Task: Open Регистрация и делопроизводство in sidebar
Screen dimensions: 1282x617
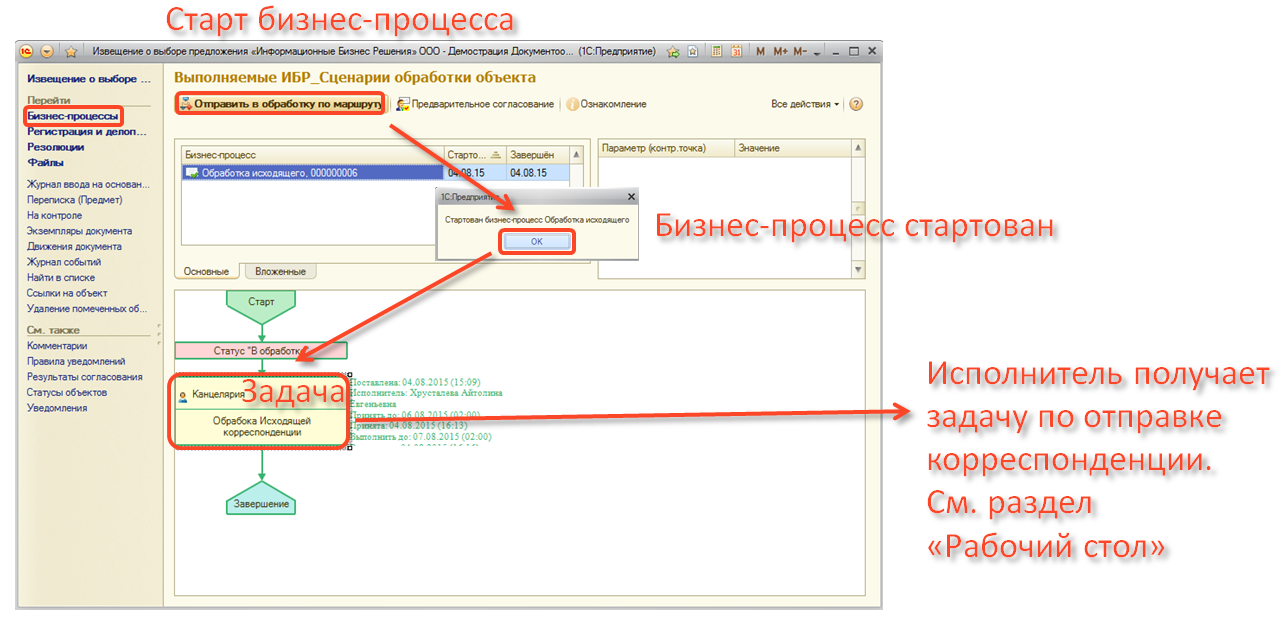Action: click(88, 131)
